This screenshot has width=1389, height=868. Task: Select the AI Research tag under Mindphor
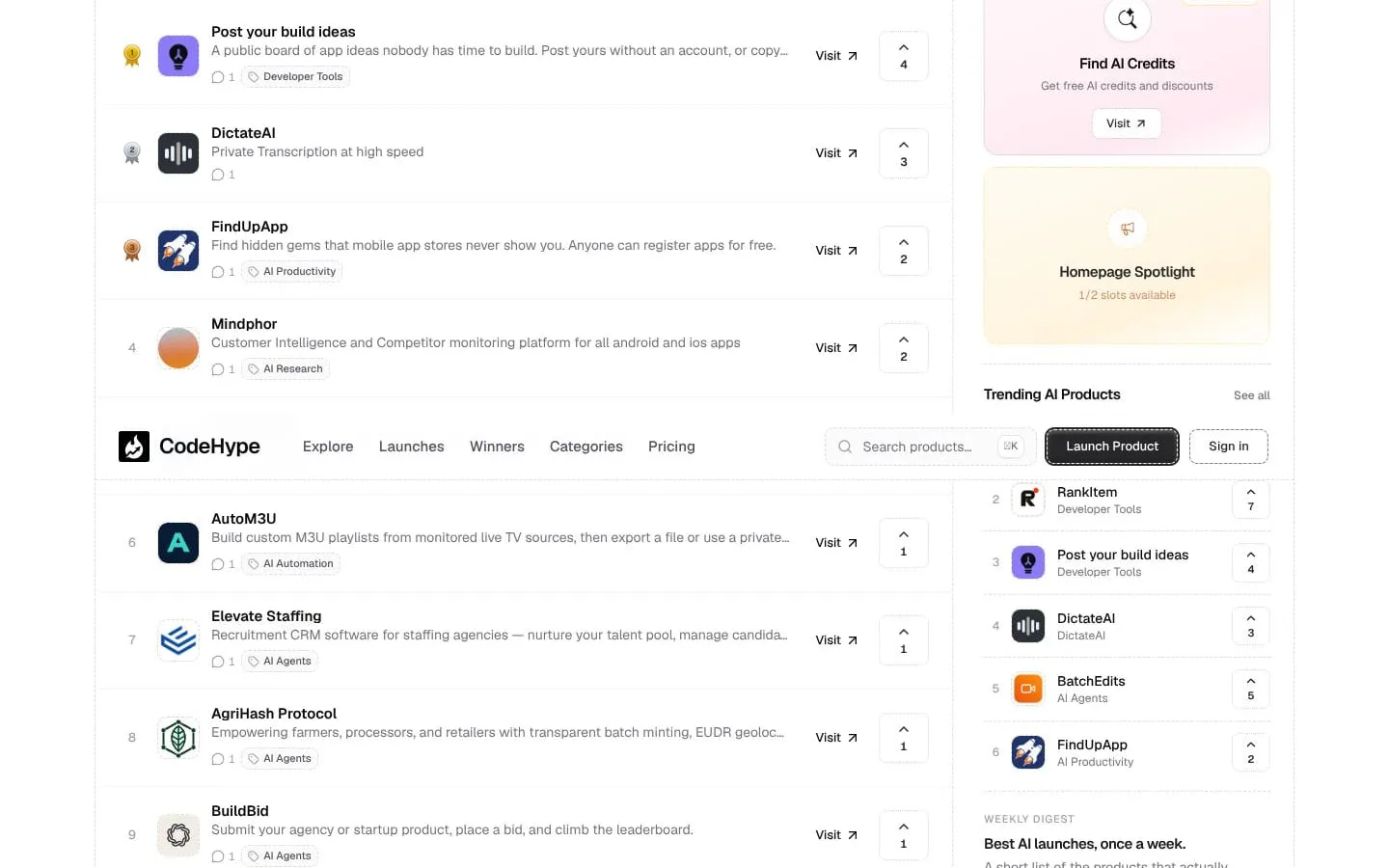pos(286,369)
